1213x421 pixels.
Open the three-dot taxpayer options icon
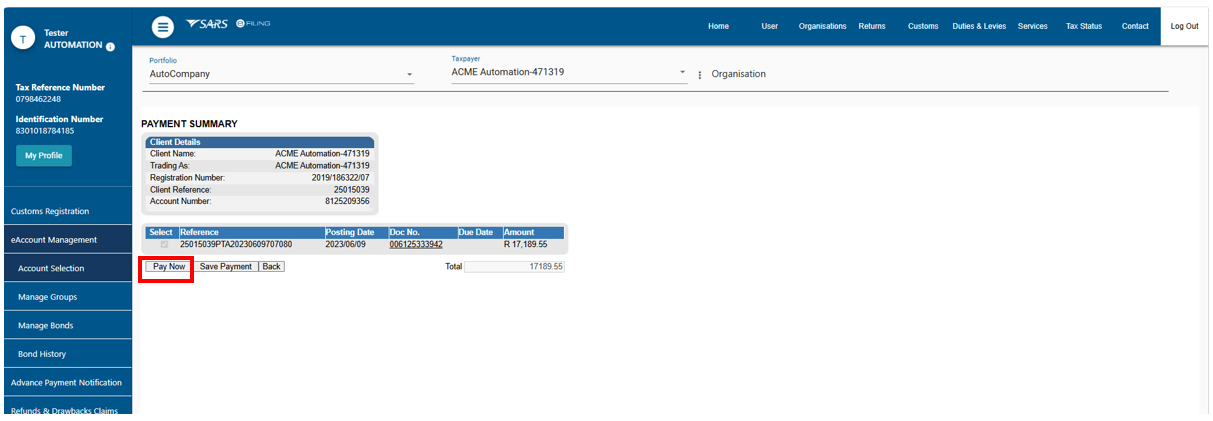[699, 75]
